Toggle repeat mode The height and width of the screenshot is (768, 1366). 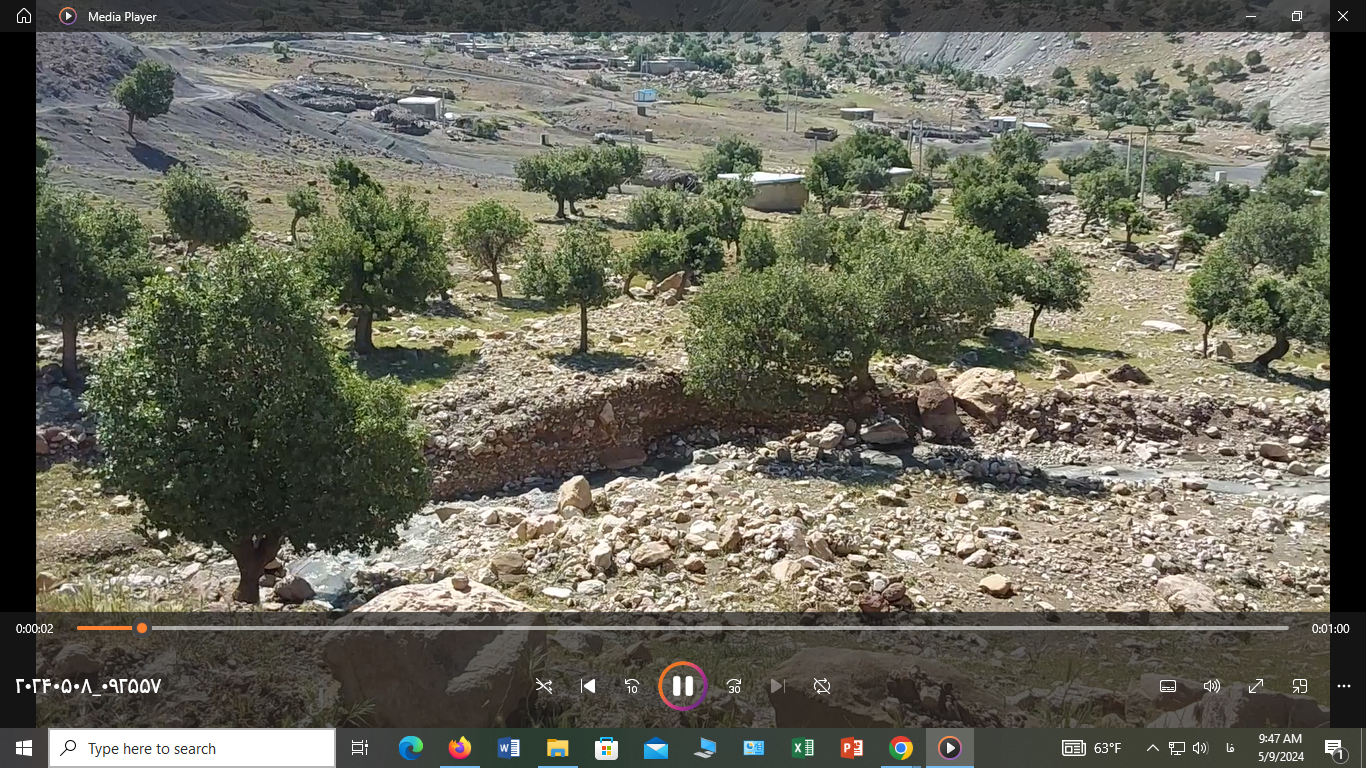[822, 686]
